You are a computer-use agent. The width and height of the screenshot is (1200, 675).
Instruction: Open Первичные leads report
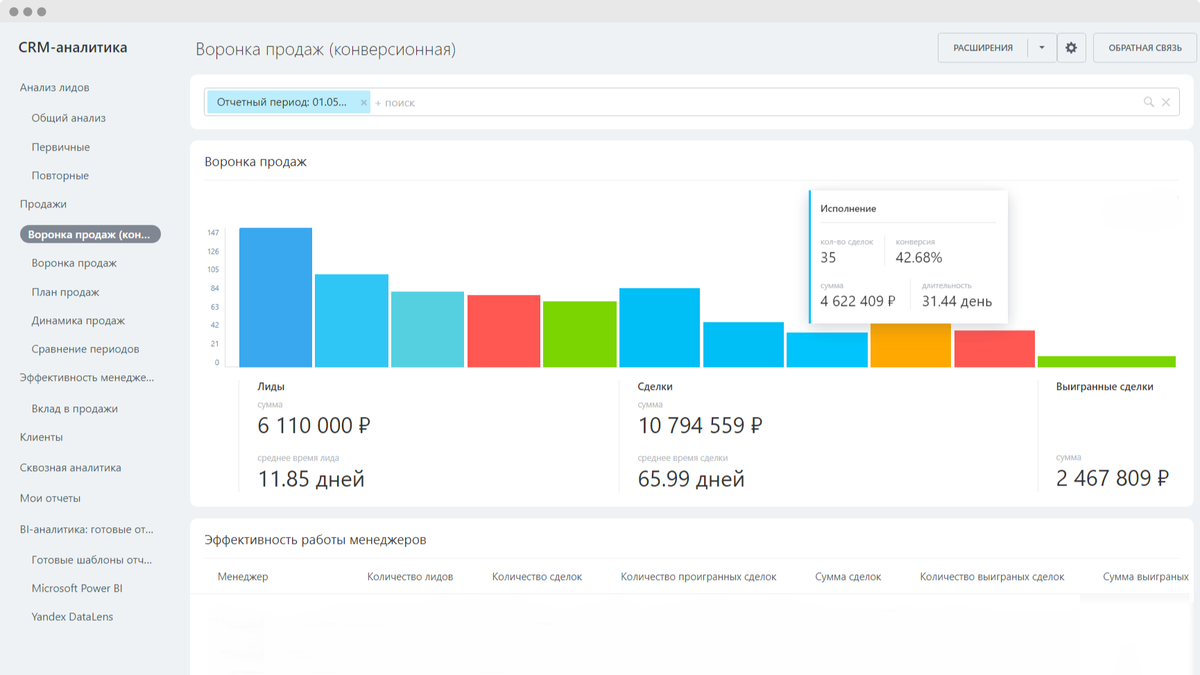tap(60, 147)
